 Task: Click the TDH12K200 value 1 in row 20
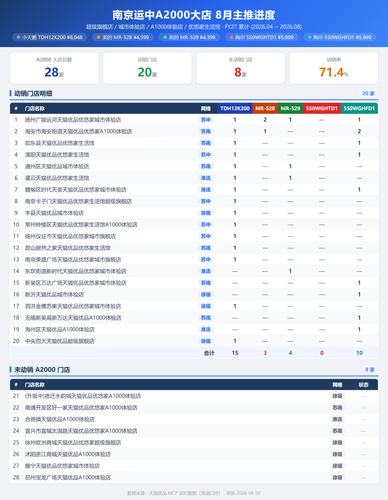pyautogui.click(x=235, y=341)
